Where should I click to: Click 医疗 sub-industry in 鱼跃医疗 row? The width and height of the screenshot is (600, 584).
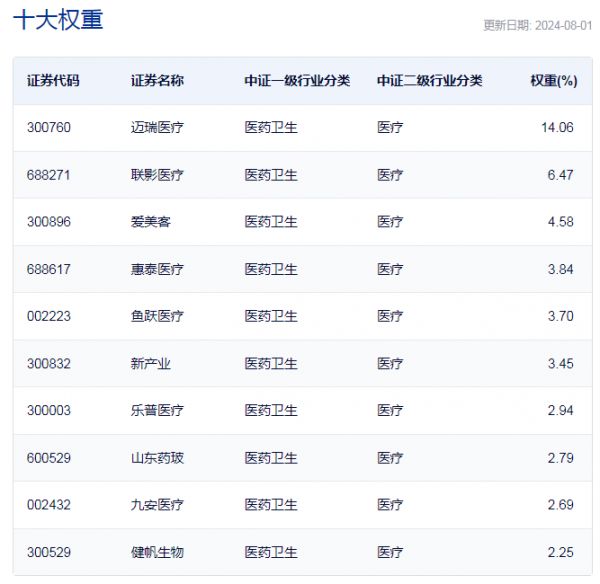[390, 316]
